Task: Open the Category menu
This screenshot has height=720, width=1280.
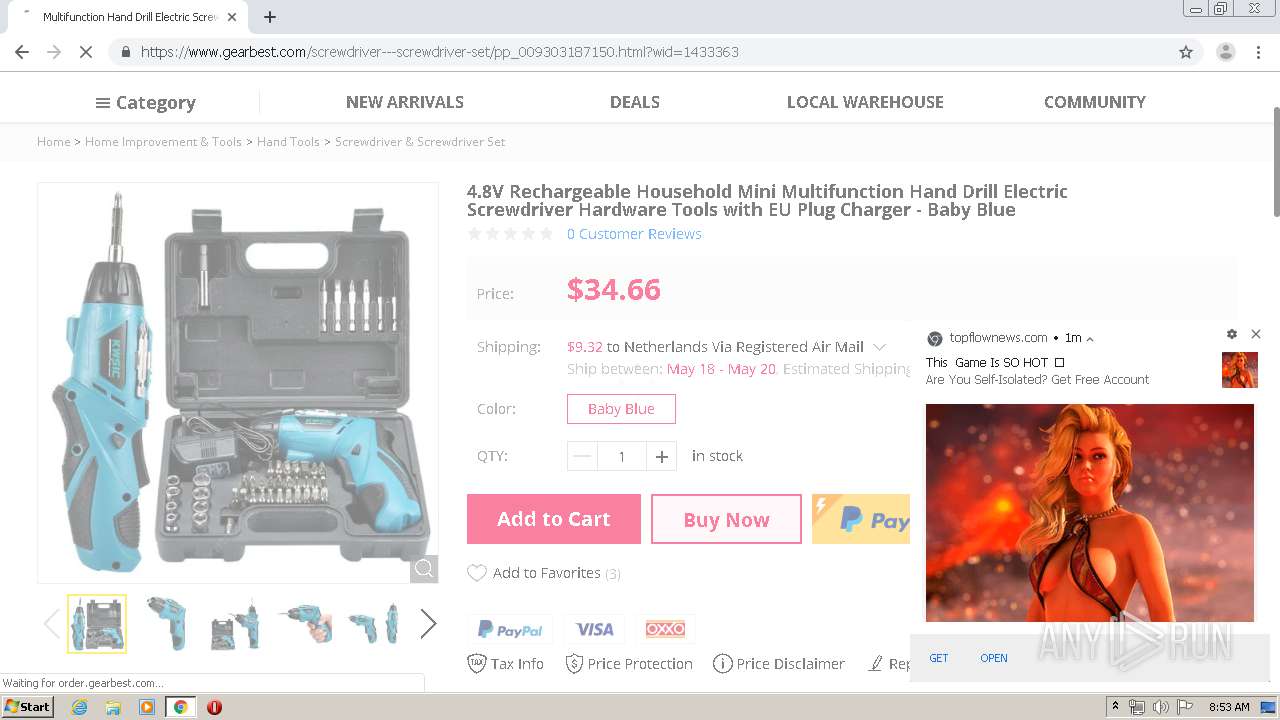Action: (x=146, y=102)
